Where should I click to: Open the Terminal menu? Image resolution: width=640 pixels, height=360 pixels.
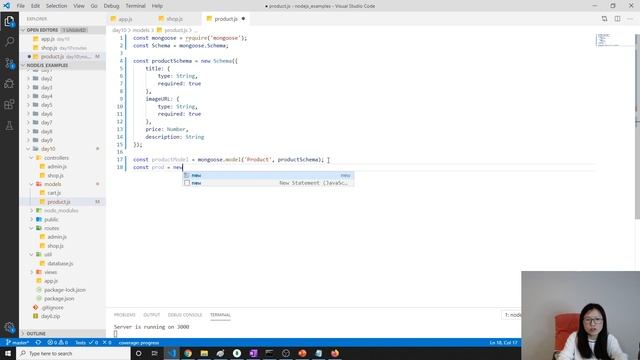point(135,6)
